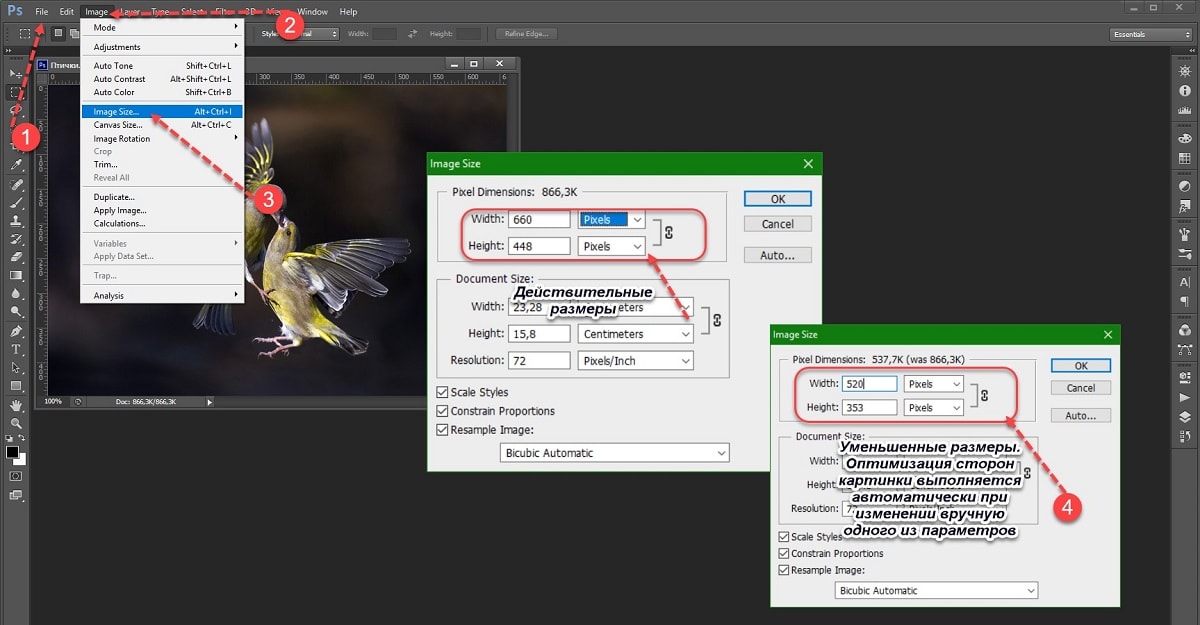
Task: Open Pixels unit dropdown beside Height 448
Action: (x=612, y=246)
